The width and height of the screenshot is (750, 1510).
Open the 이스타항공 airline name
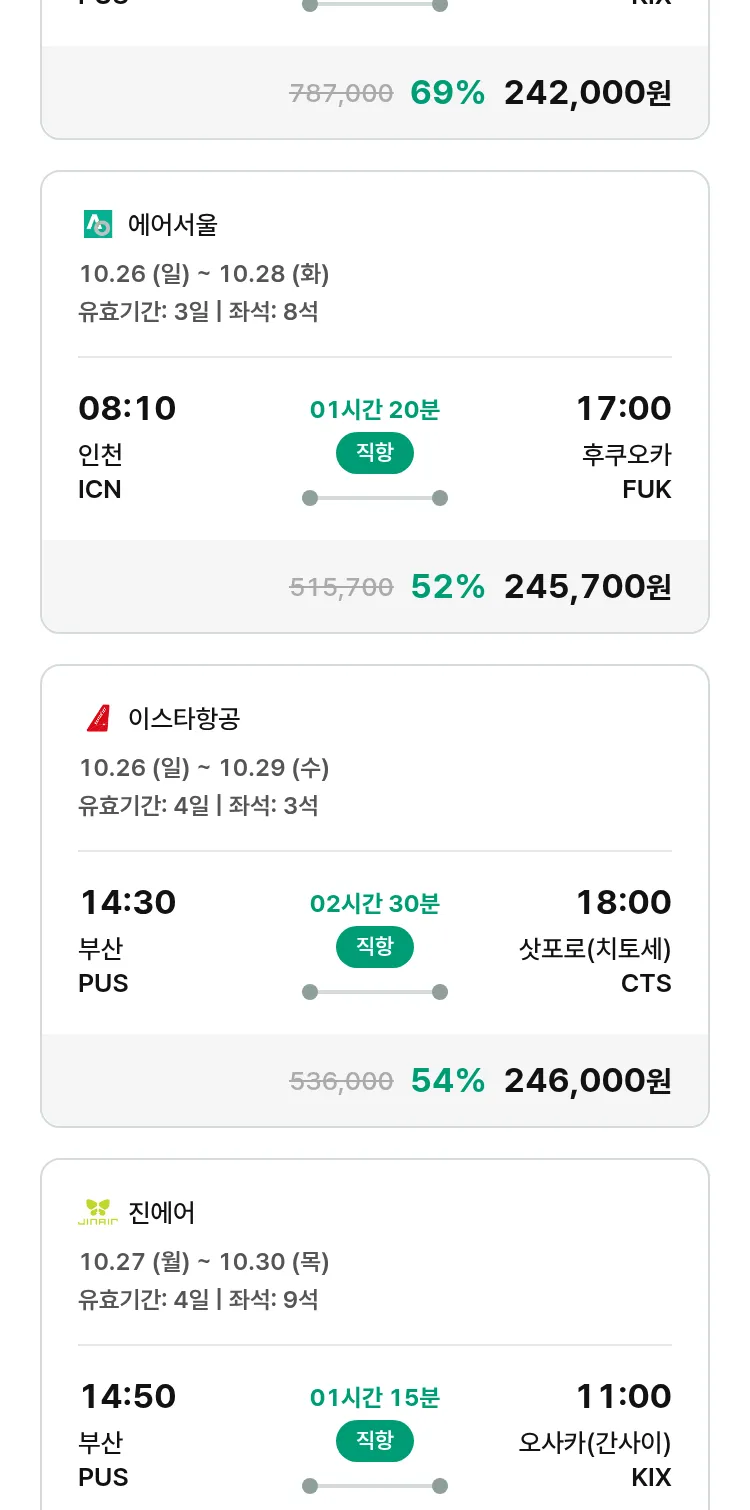click(184, 718)
